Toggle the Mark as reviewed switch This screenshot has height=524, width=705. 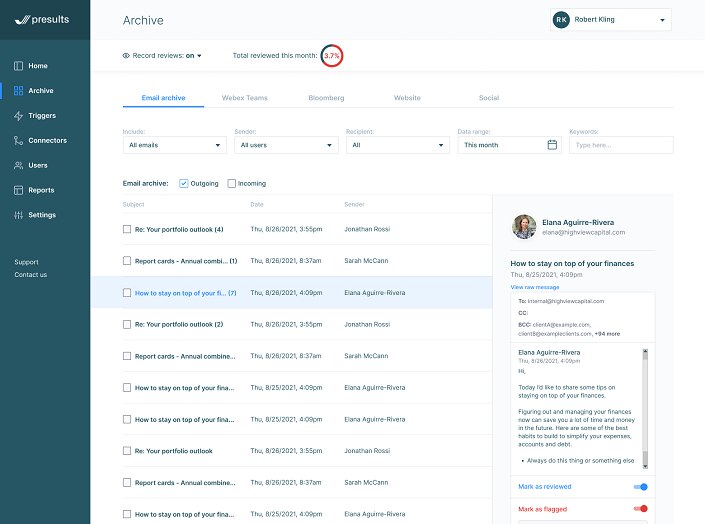641,487
